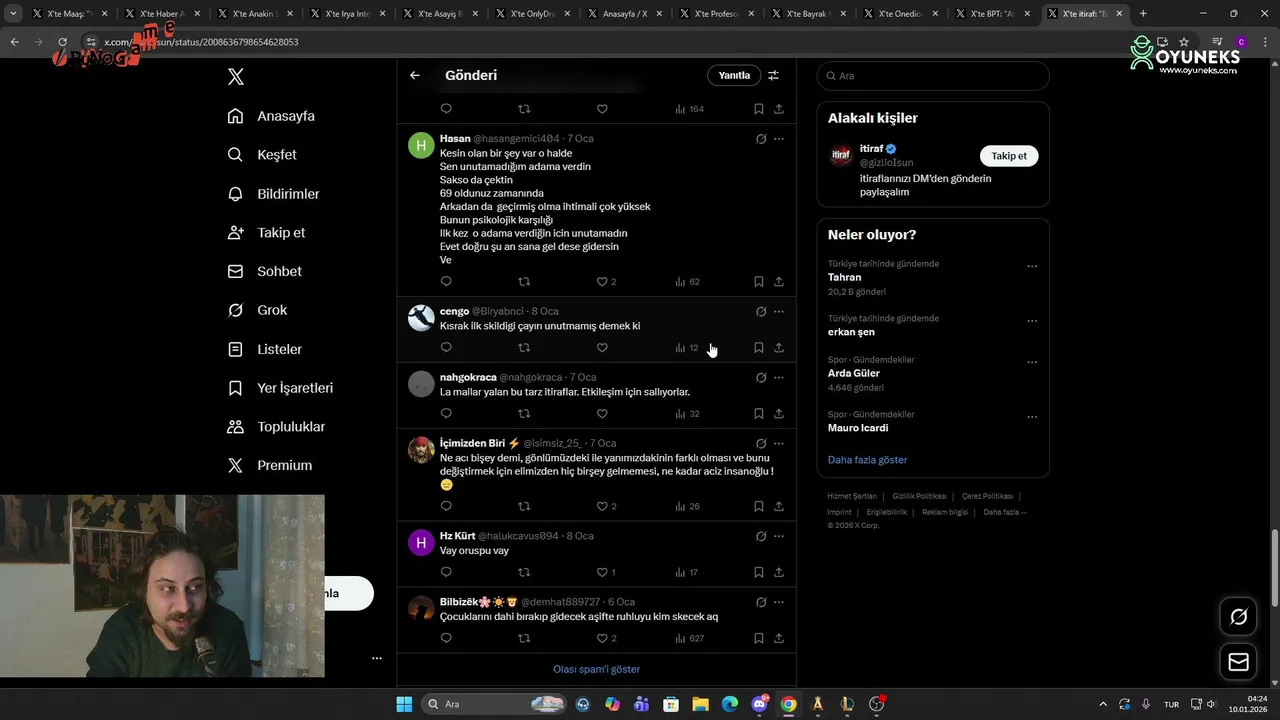Open the Windows Start button
The width and height of the screenshot is (1280, 720).
point(404,704)
